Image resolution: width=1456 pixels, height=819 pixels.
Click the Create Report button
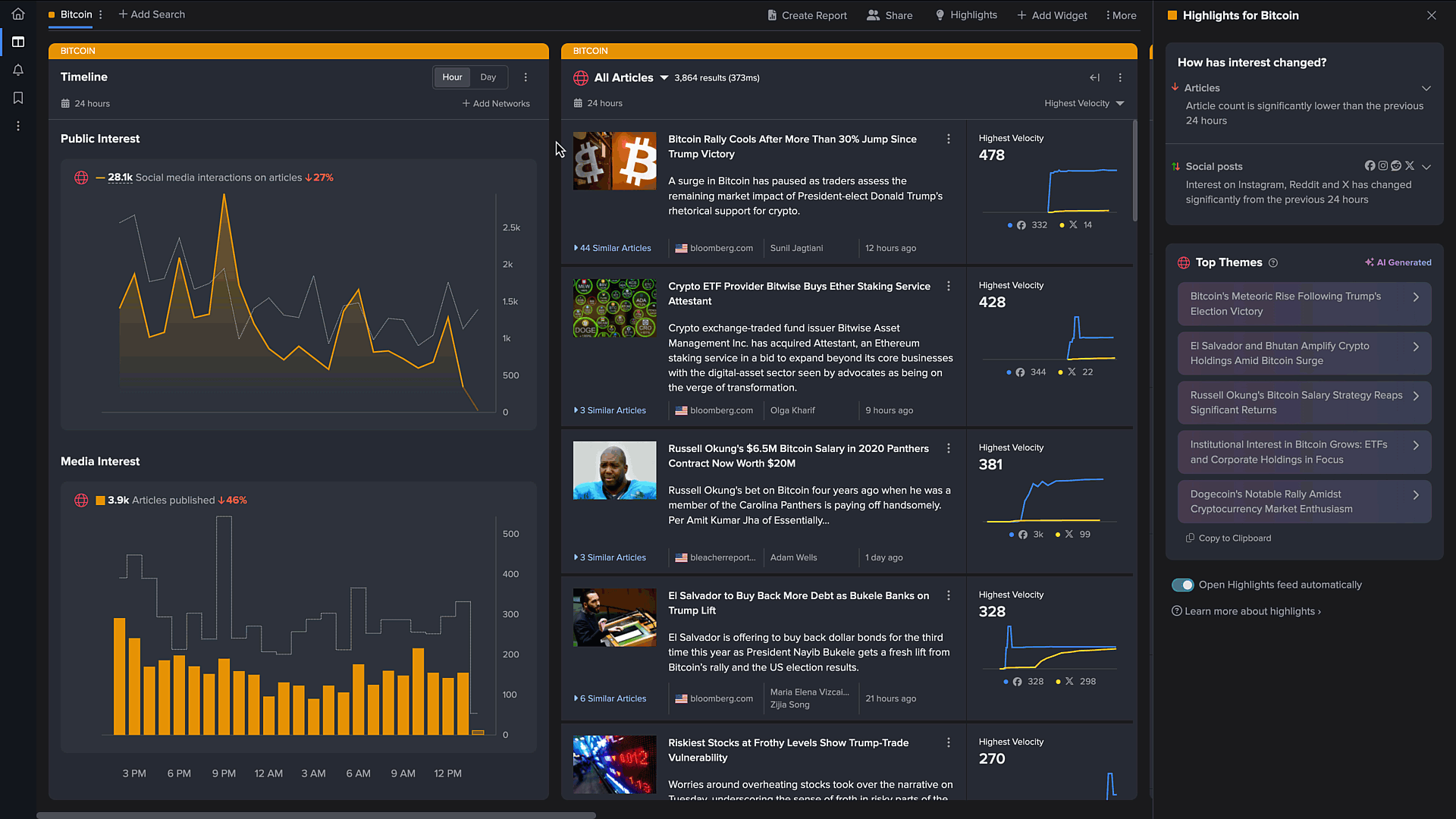[807, 15]
